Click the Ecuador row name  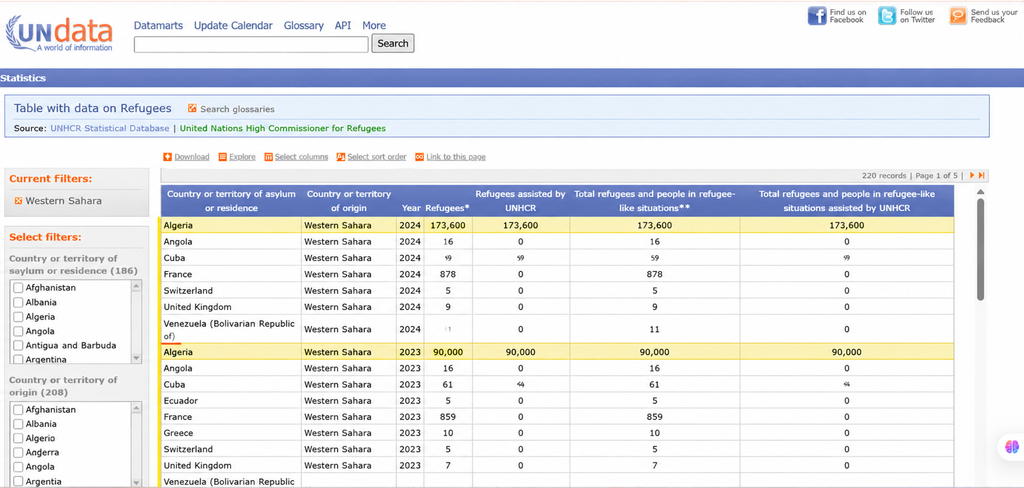pos(180,400)
